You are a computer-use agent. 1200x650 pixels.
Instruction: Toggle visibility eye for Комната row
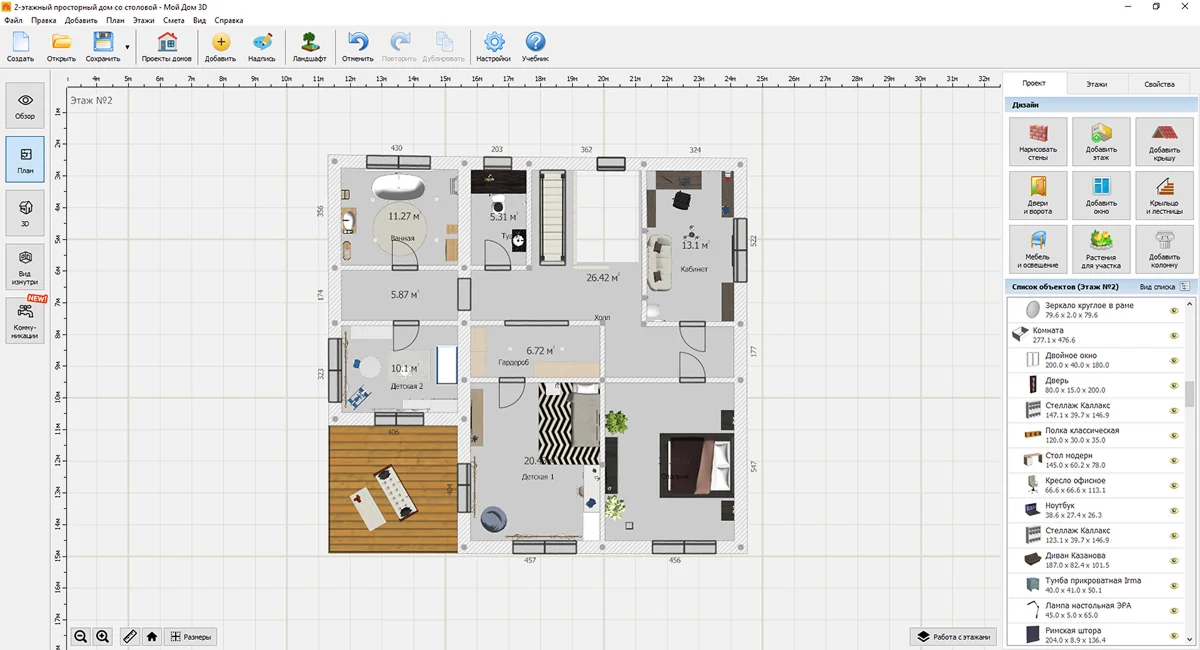1174,335
